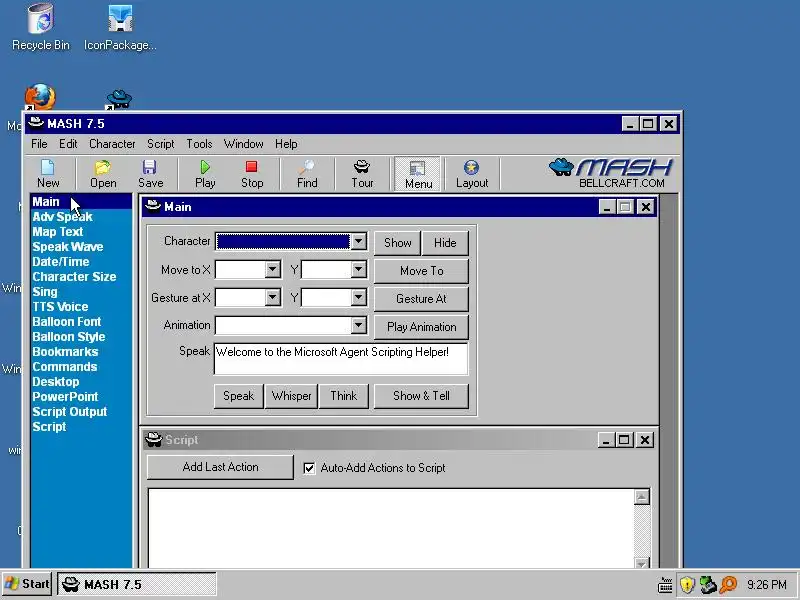
Task: Stop playback with red Stop icon
Action: (x=252, y=174)
